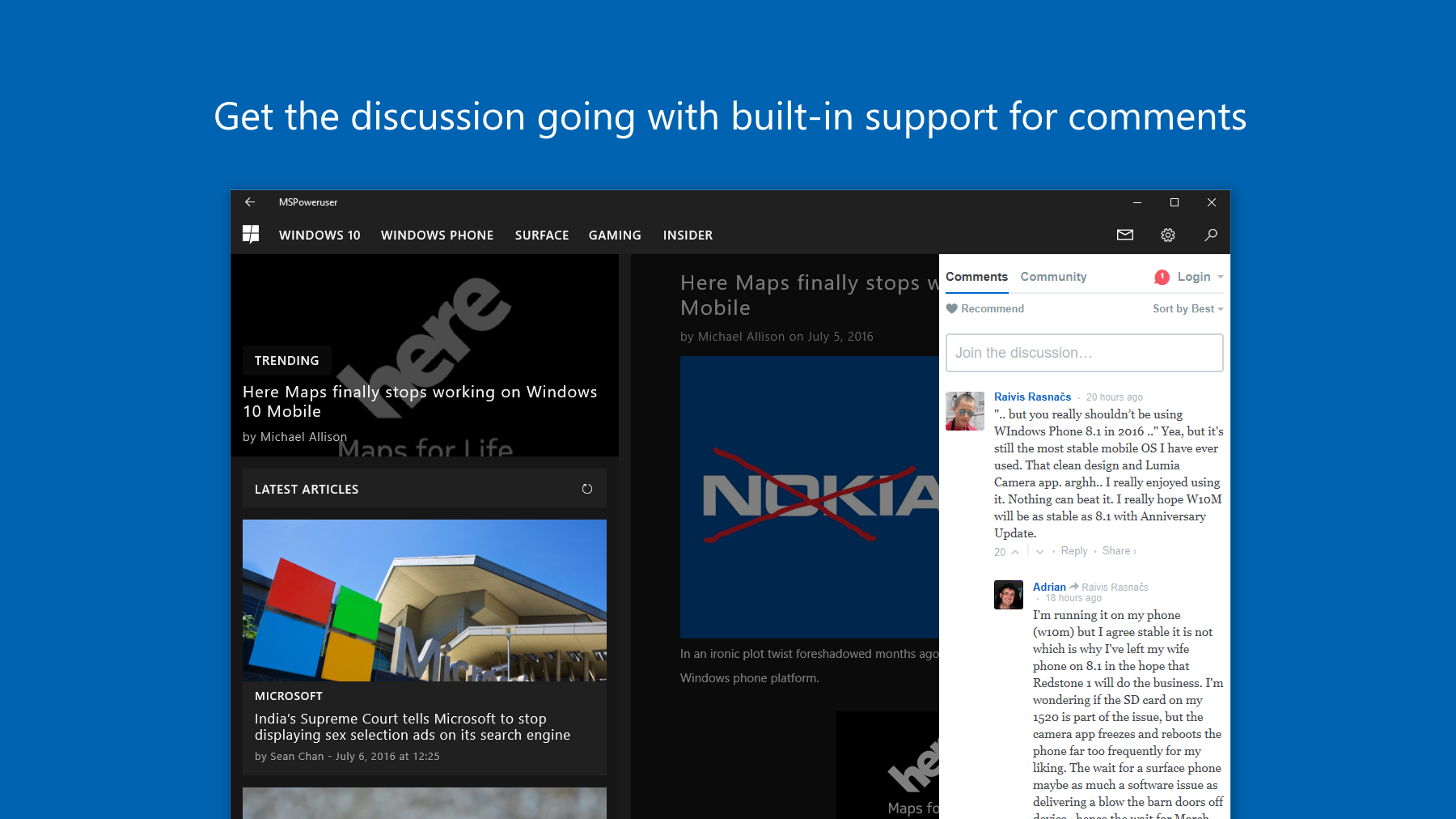Viewport: 1456px width, 819px height.
Task: Open the Surface category
Action: [542, 236]
